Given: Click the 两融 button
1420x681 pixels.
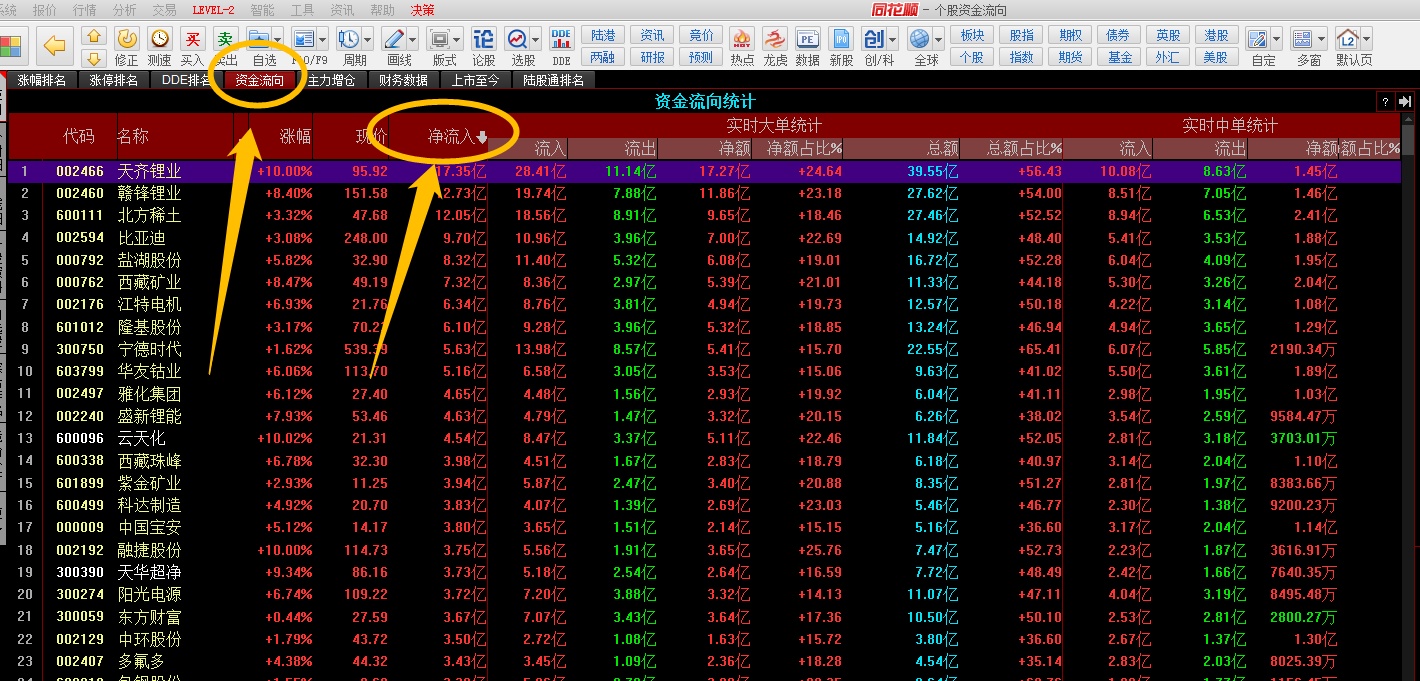Looking at the screenshot, I should [x=603, y=57].
